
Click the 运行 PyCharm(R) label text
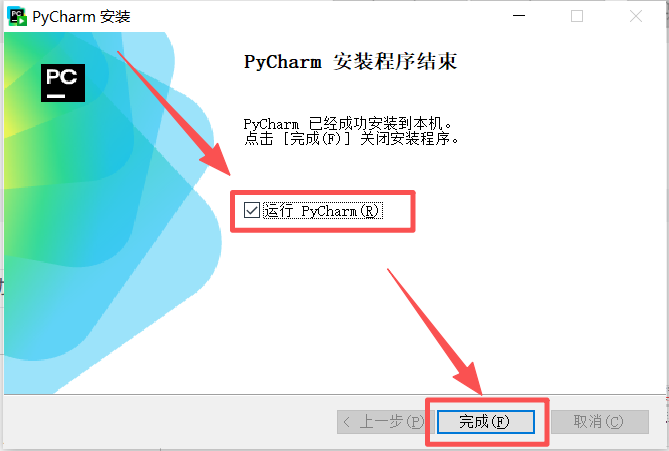(x=323, y=211)
